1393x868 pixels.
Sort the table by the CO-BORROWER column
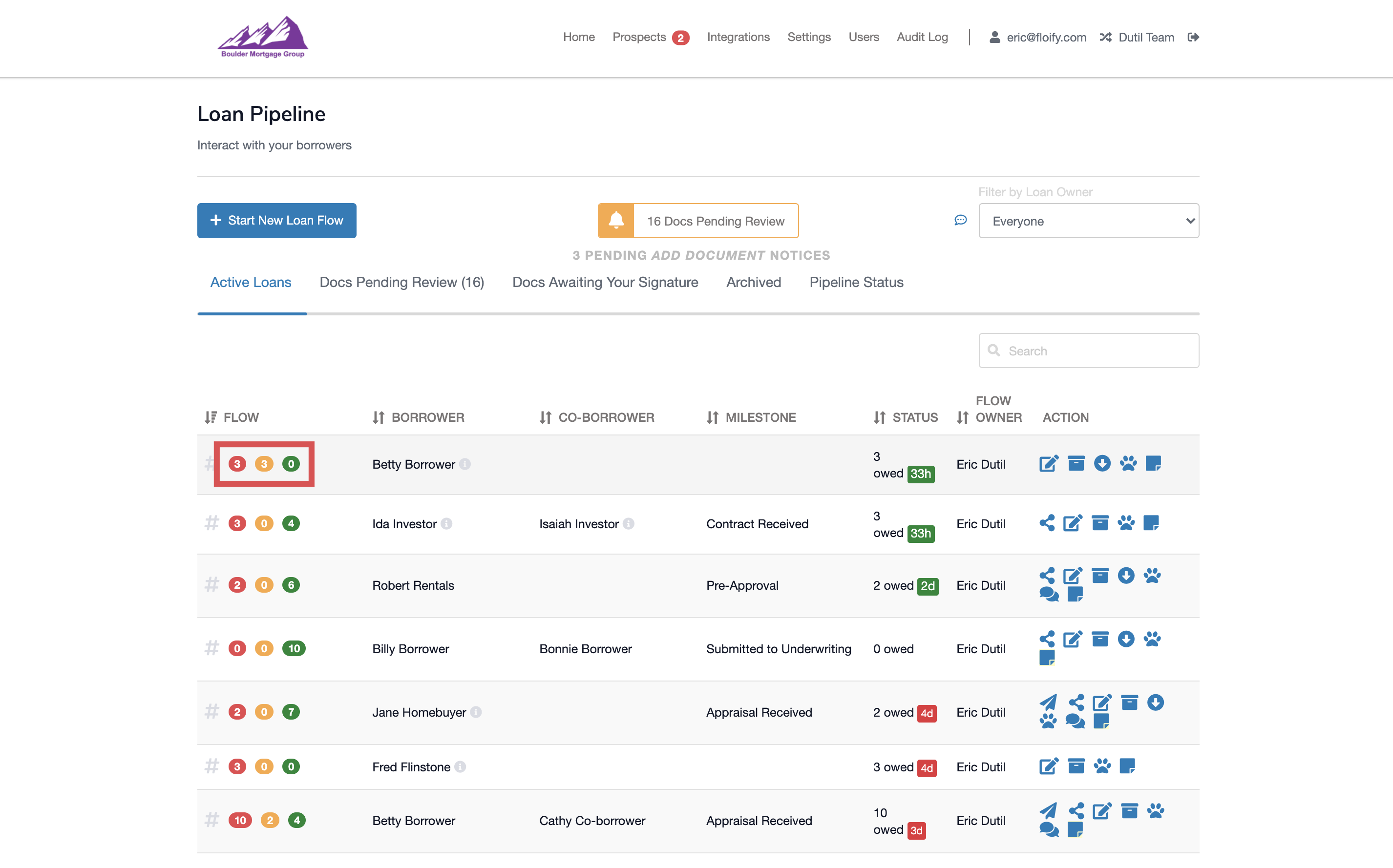(596, 417)
